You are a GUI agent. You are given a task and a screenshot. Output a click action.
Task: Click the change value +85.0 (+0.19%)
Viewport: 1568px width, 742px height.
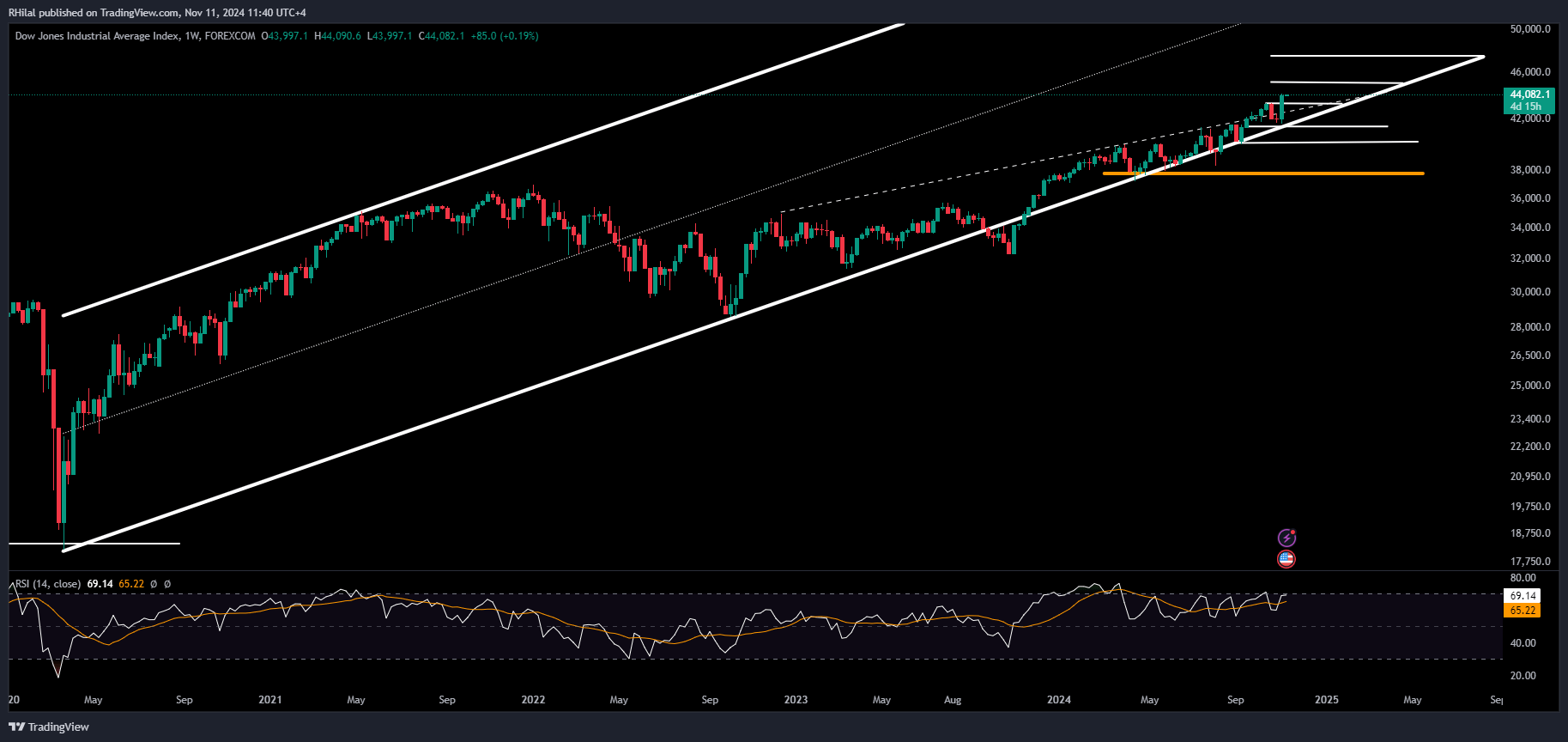(x=505, y=36)
